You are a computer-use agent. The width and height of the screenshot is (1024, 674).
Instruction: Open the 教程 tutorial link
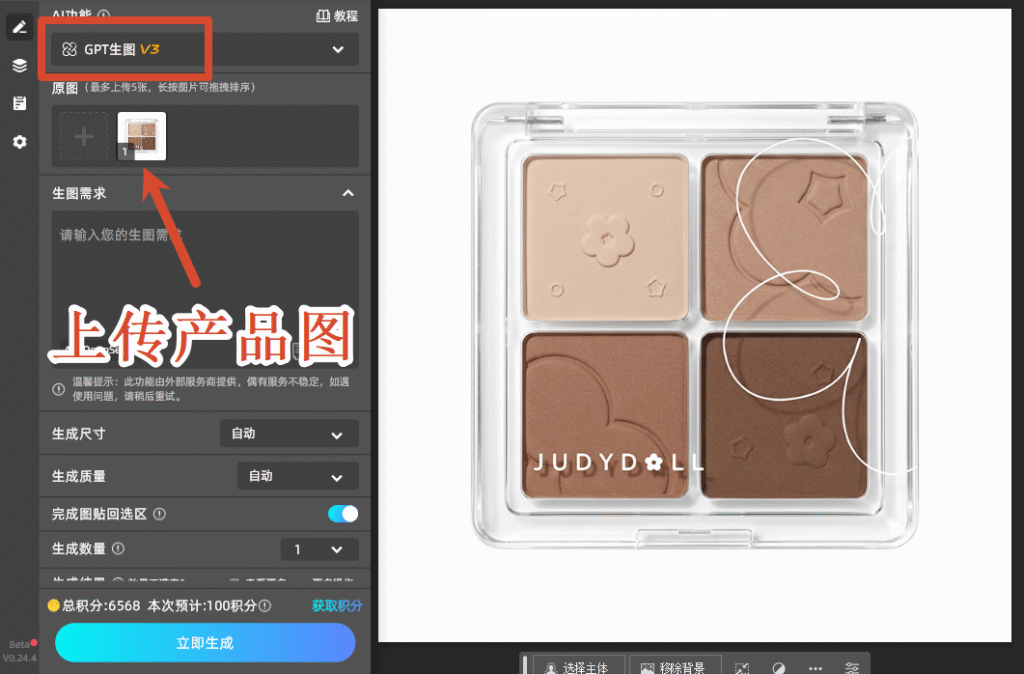point(337,16)
